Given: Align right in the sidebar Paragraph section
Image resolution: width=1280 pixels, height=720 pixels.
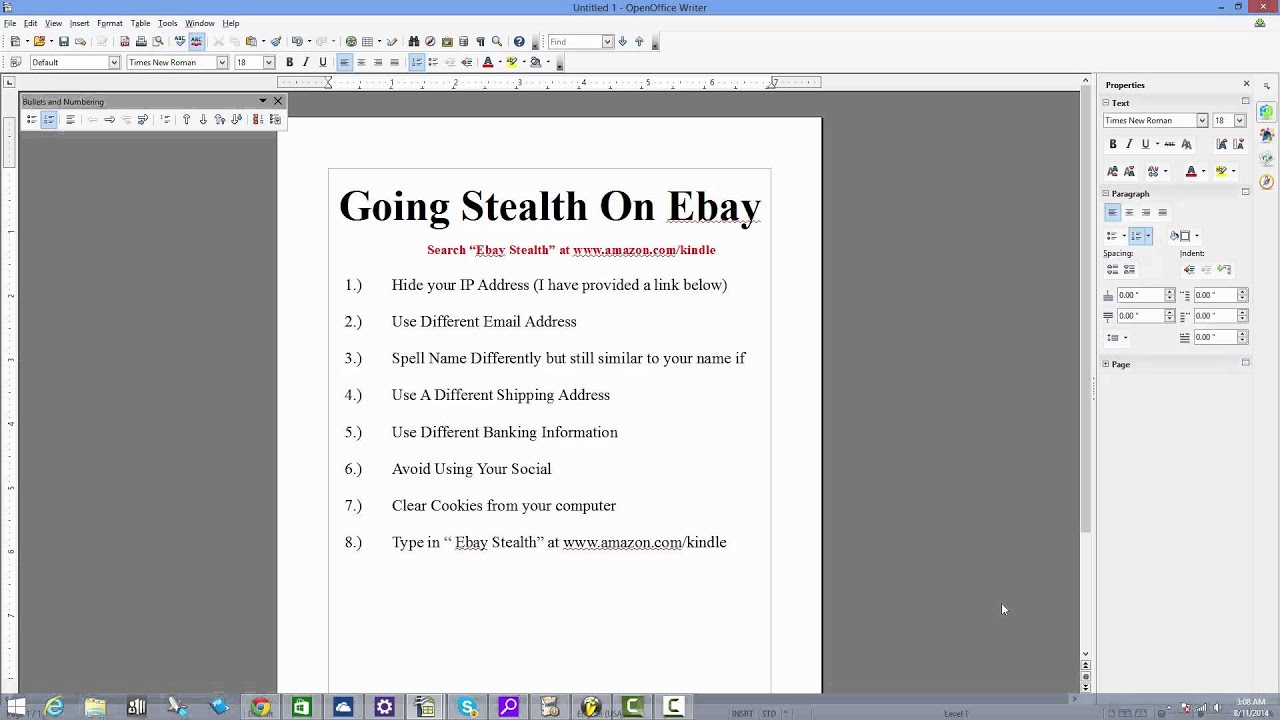Looking at the screenshot, I should pyautogui.click(x=1146, y=212).
